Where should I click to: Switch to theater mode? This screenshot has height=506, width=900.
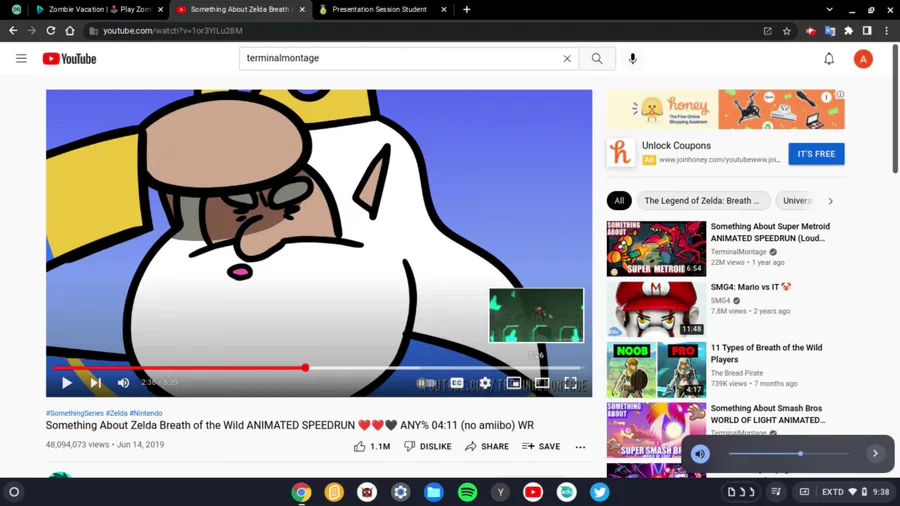click(x=541, y=383)
